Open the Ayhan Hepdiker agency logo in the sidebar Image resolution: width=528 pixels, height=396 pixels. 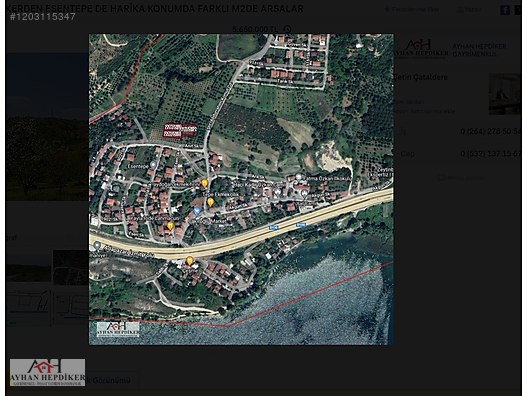pos(421,49)
